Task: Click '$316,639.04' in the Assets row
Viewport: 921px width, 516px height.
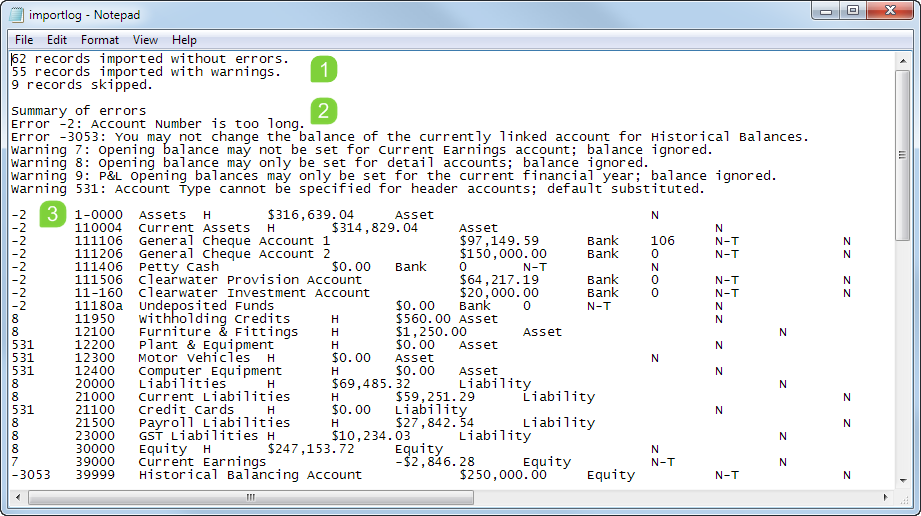Action: point(311,215)
